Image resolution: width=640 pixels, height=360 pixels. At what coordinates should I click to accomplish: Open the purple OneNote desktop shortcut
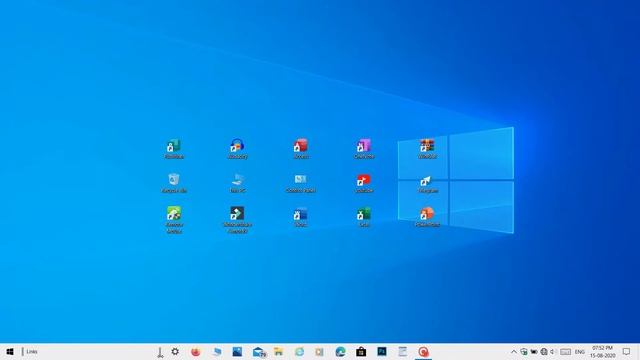364,149
